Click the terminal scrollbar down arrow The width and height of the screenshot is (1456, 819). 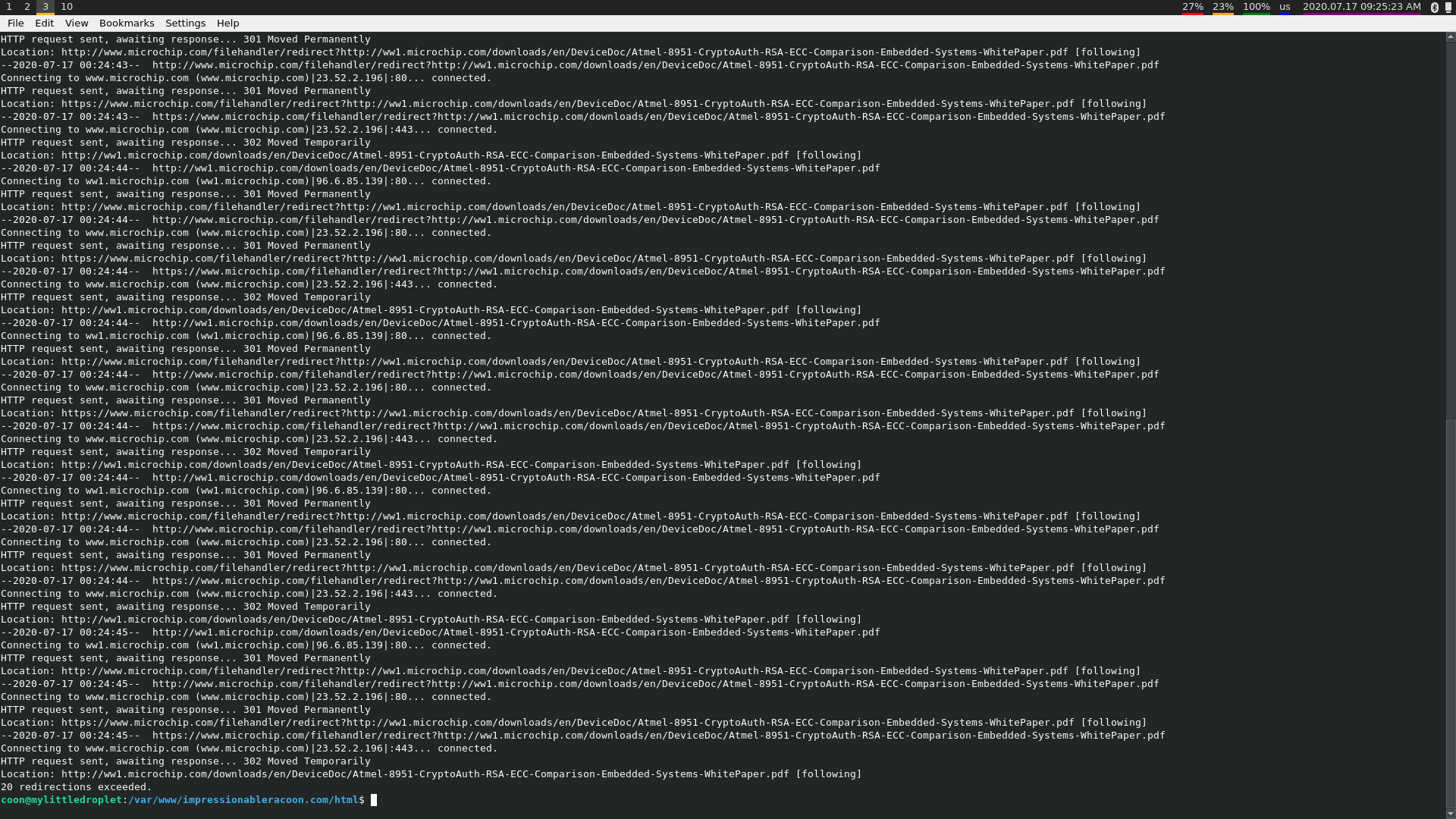(1451, 814)
